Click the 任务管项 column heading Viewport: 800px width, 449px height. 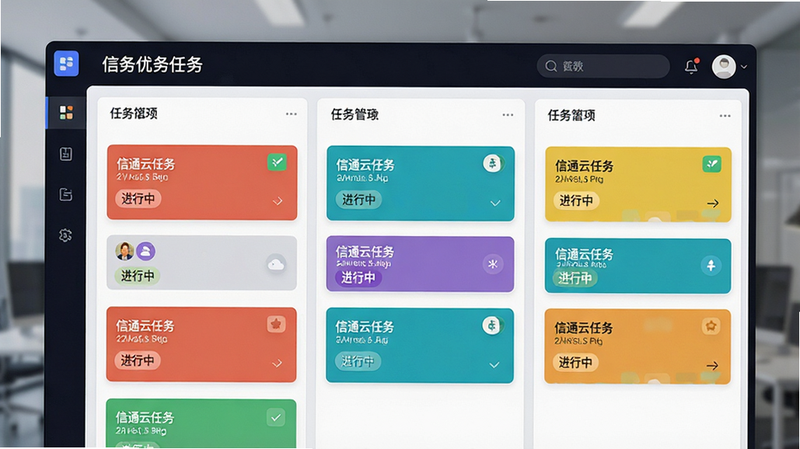coord(355,115)
